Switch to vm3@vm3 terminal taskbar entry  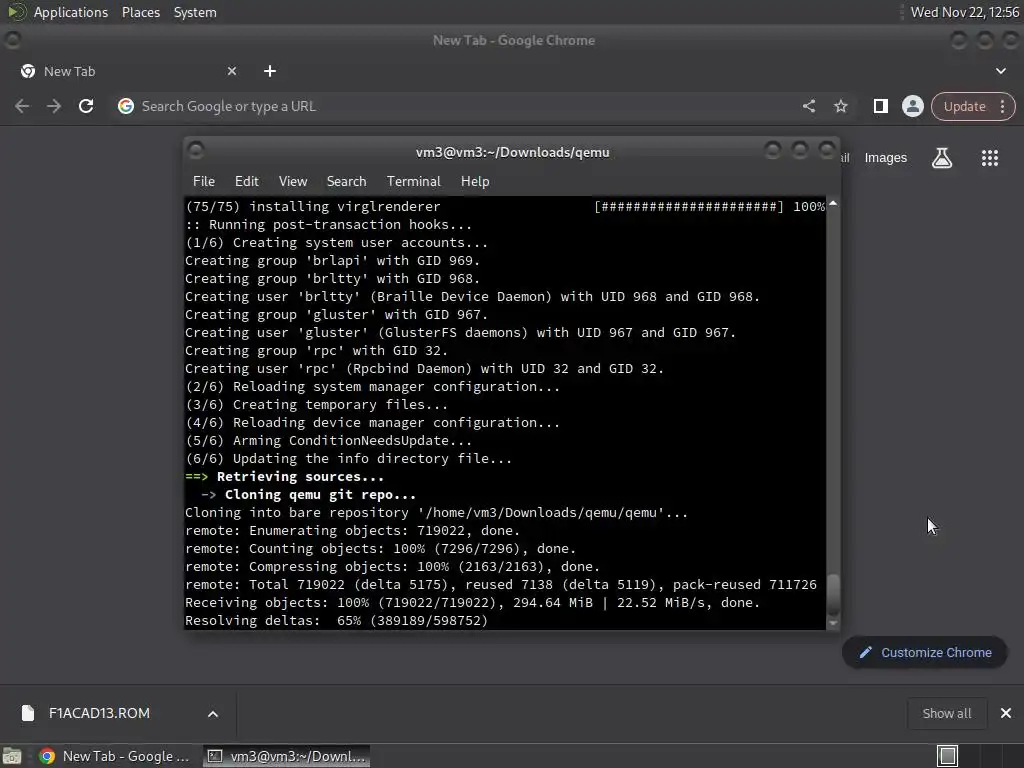(x=286, y=756)
